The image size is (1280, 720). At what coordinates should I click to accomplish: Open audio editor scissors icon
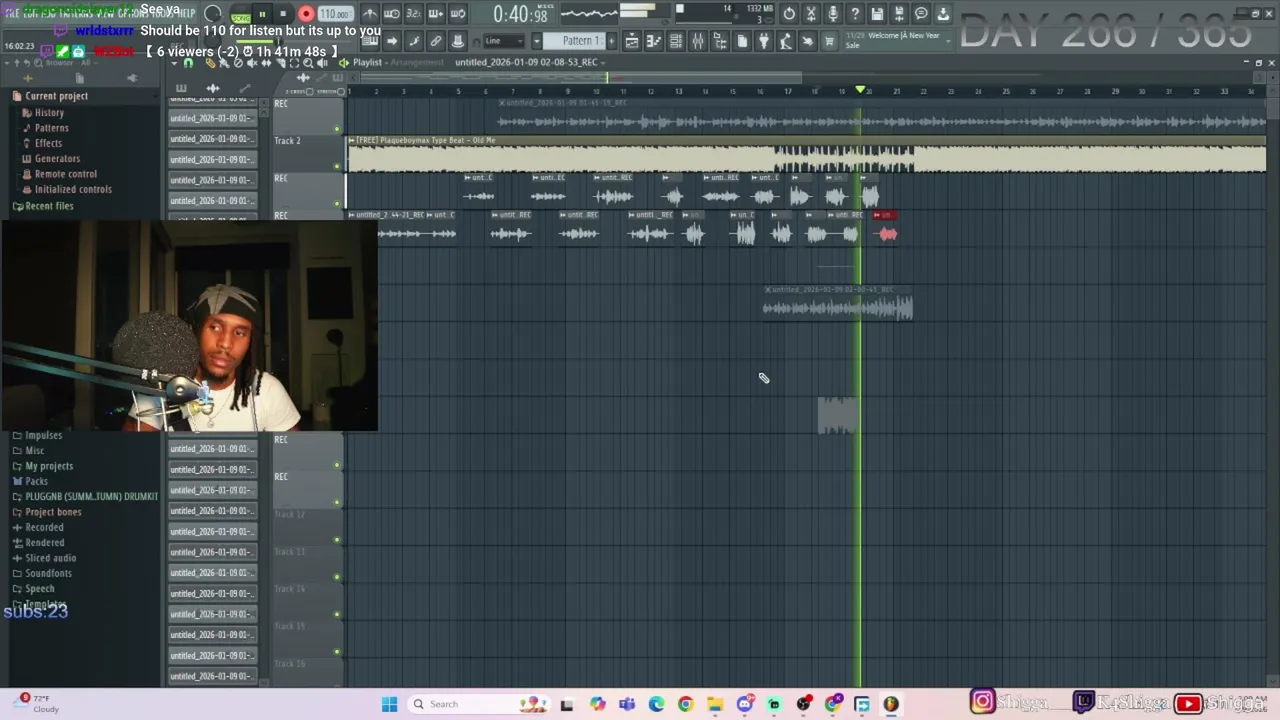click(x=811, y=14)
